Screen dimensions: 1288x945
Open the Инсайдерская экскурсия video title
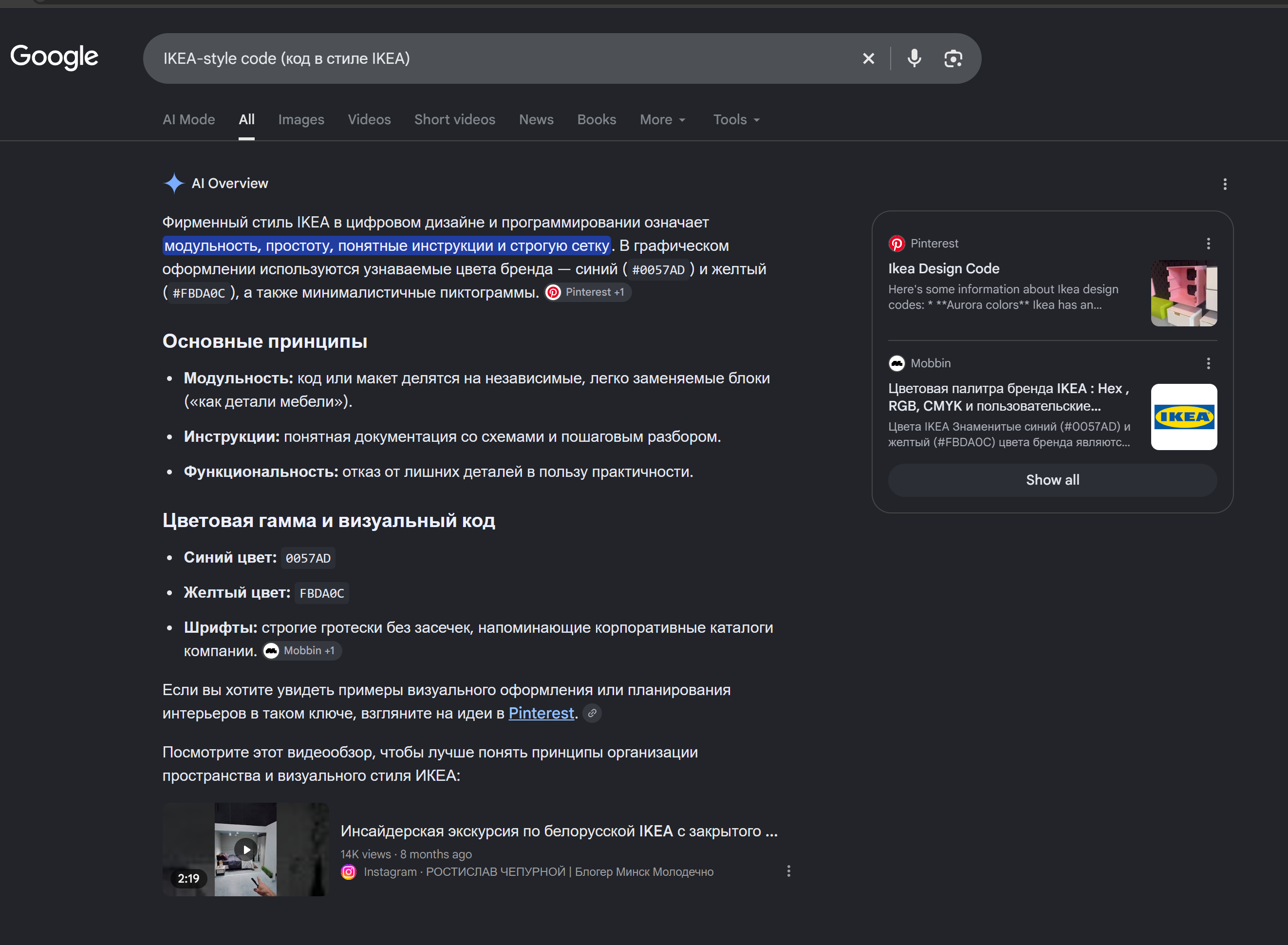point(559,831)
